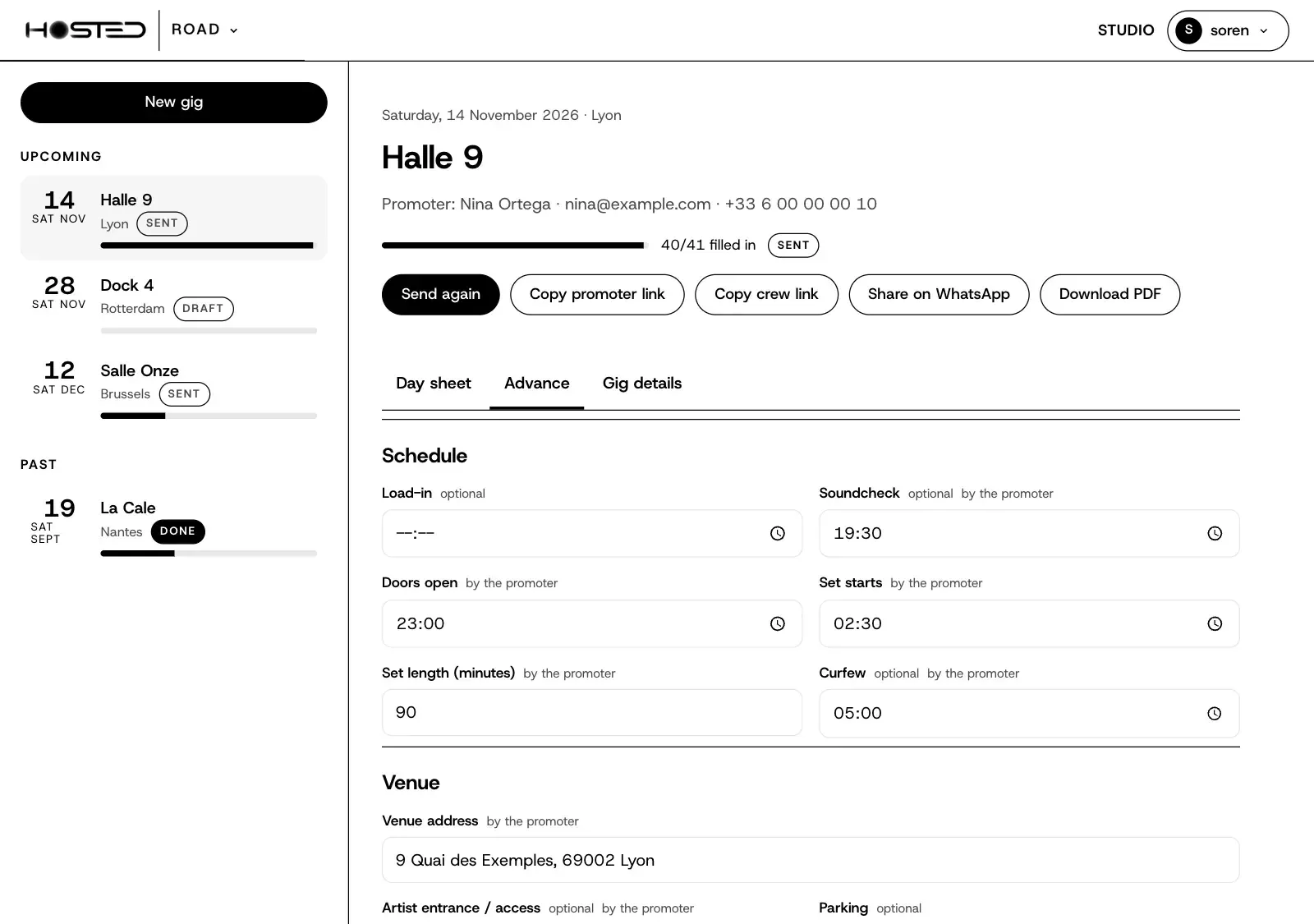Click the 40/41 filled in progress bar
The image size is (1314, 924).
(x=515, y=245)
